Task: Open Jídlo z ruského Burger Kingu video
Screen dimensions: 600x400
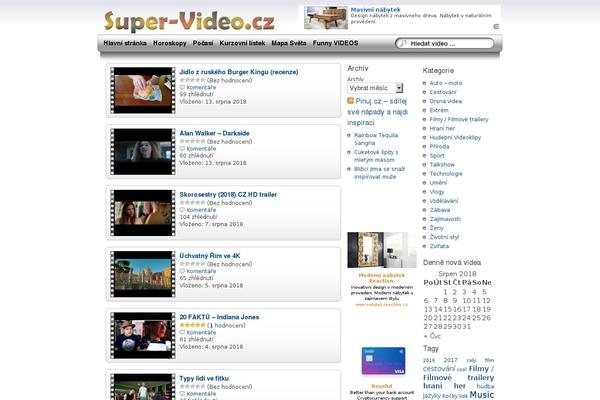Action: (x=239, y=72)
